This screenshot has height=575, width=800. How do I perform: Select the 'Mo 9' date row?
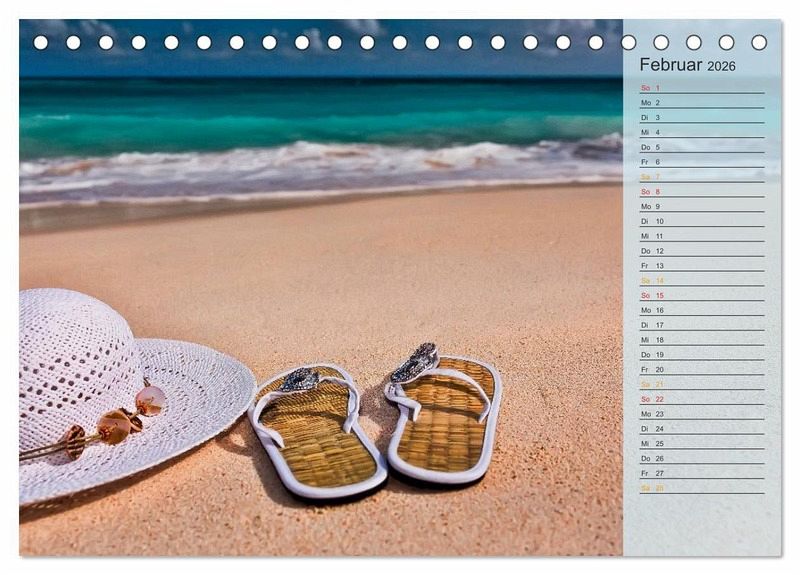pos(702,206)
